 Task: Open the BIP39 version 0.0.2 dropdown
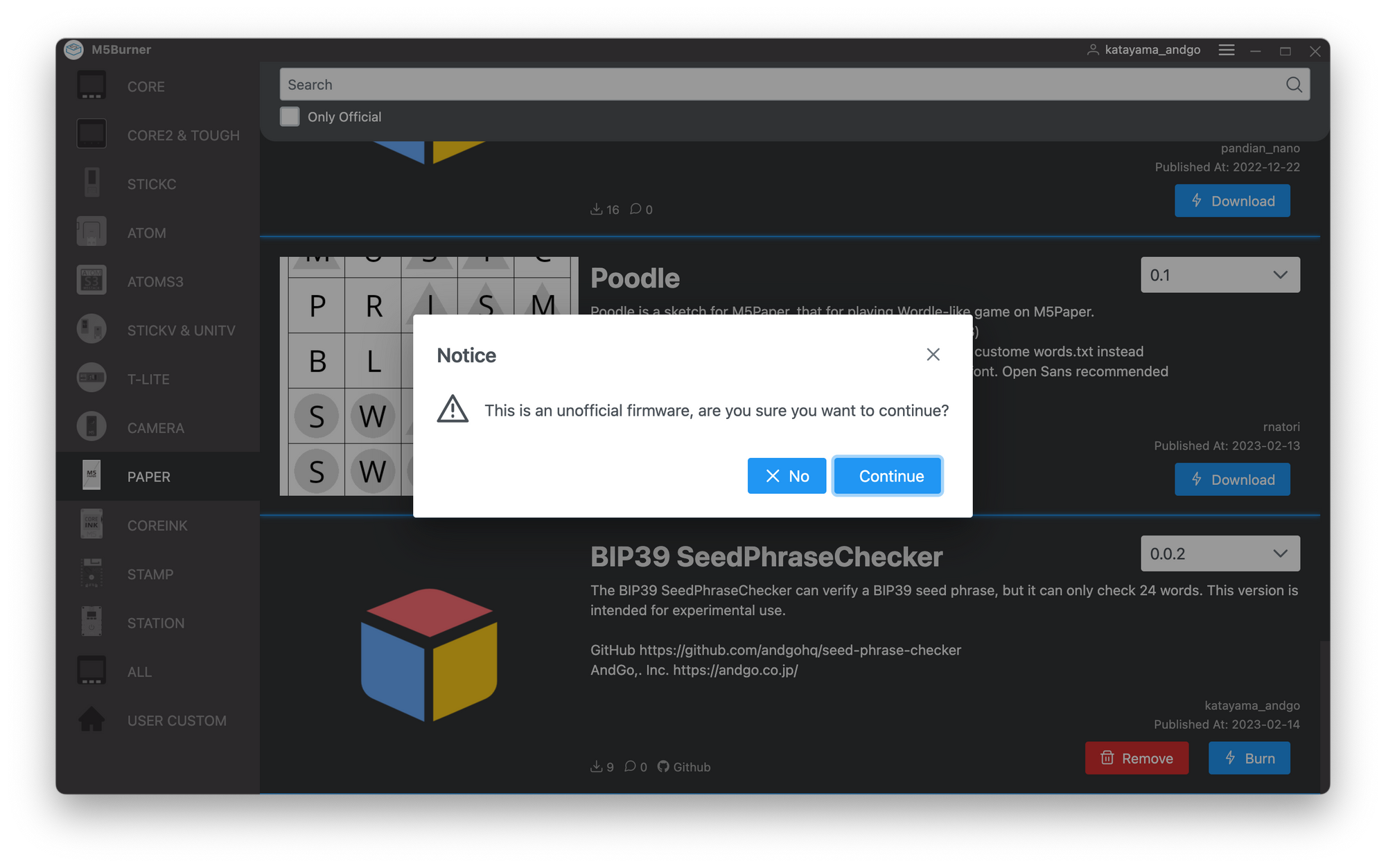1220,553
